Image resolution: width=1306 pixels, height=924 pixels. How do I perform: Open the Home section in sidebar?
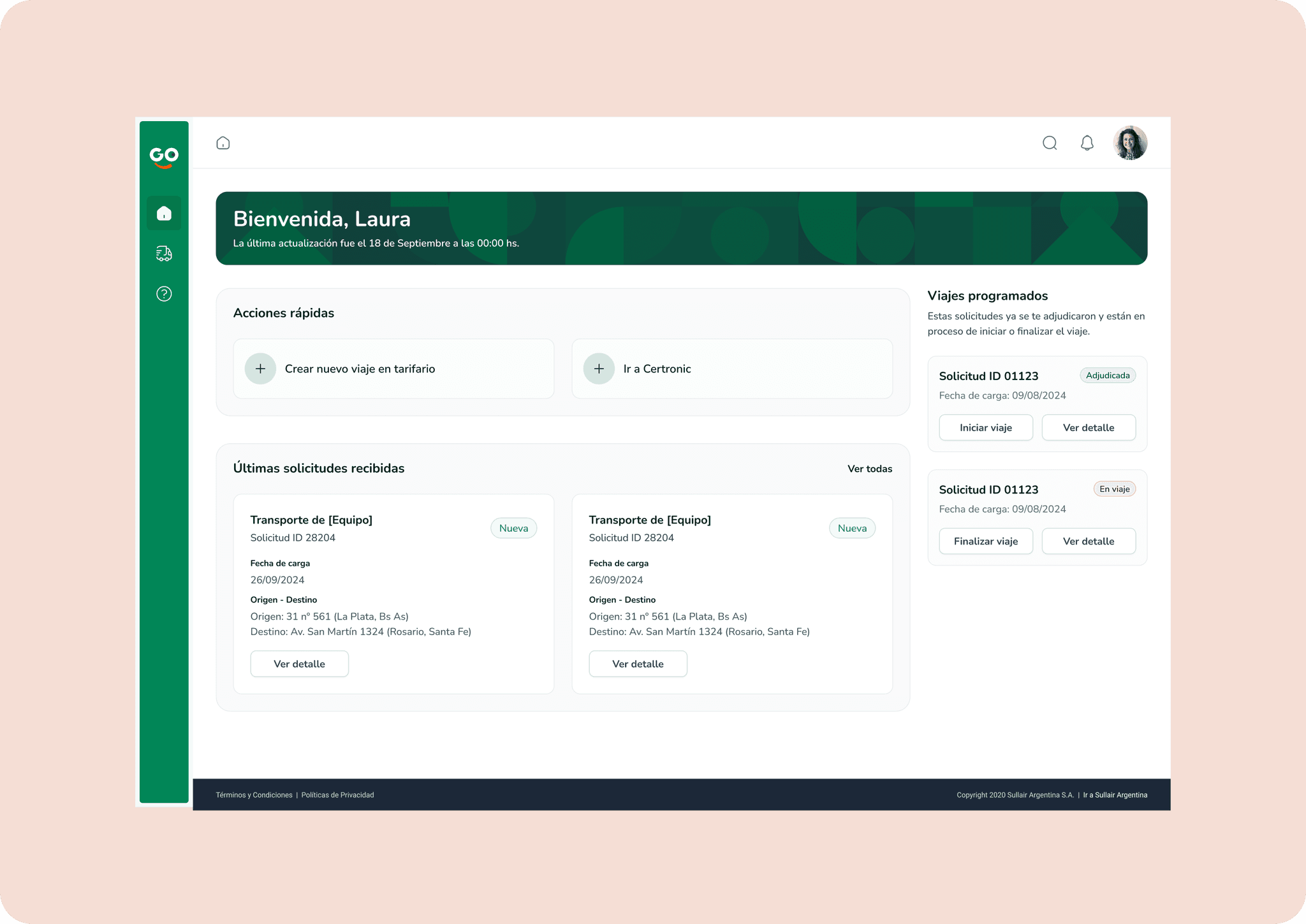click(164, 213)
